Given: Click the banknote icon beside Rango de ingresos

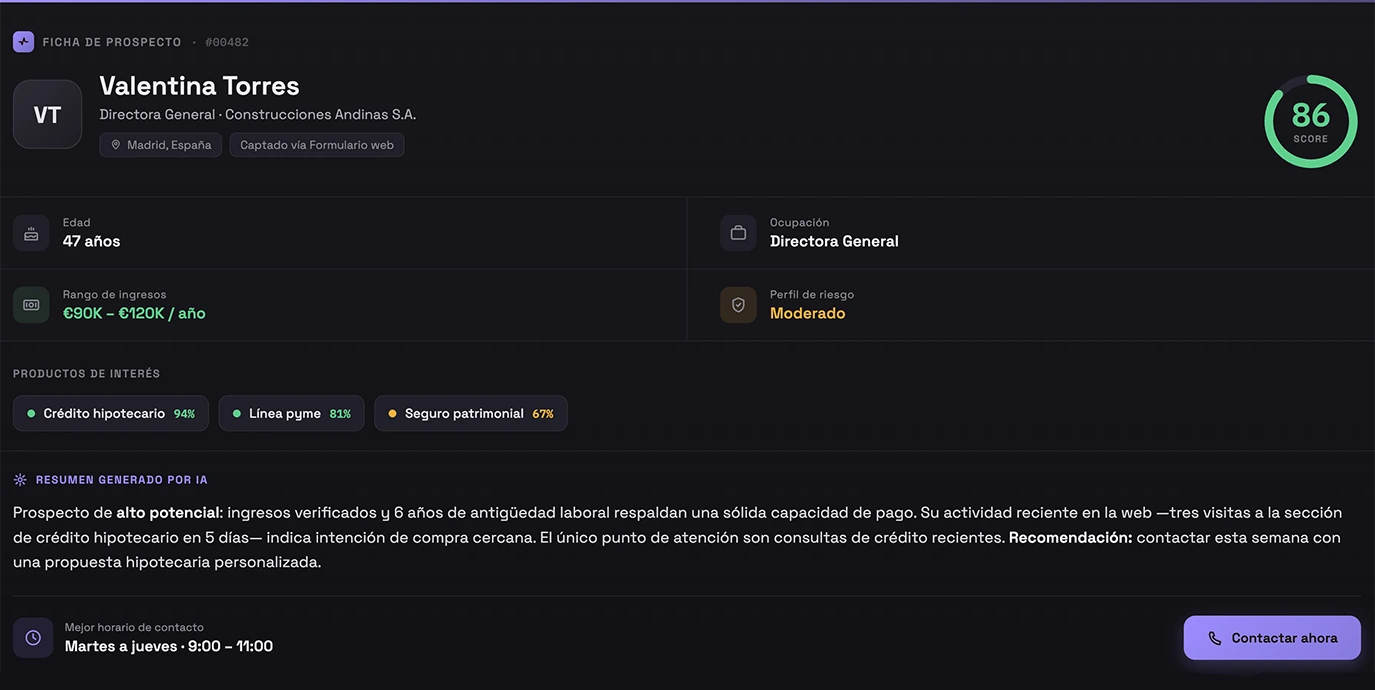Looking at the screenshot, I should 31,305.
